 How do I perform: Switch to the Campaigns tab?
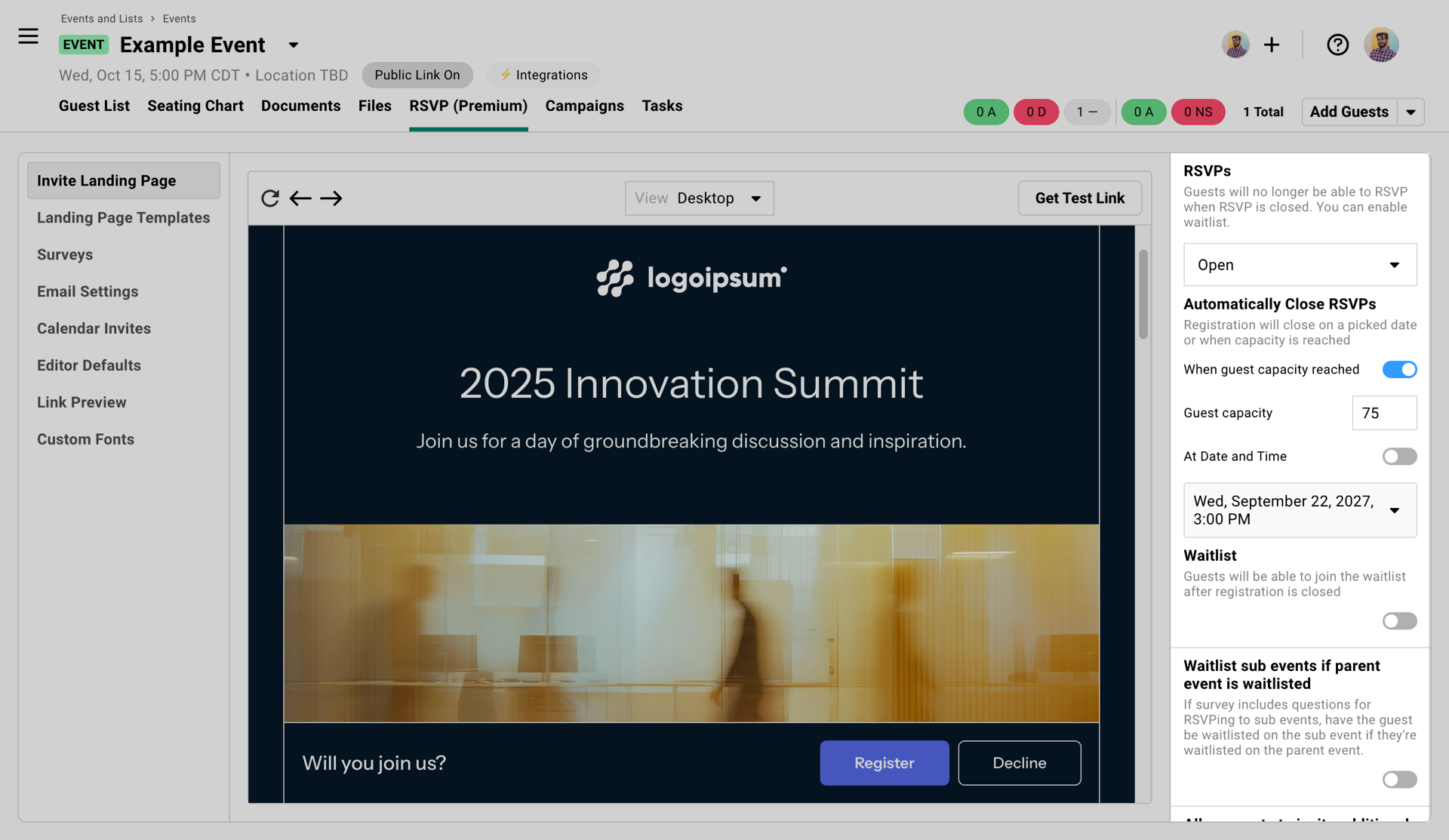coord(584,106)
